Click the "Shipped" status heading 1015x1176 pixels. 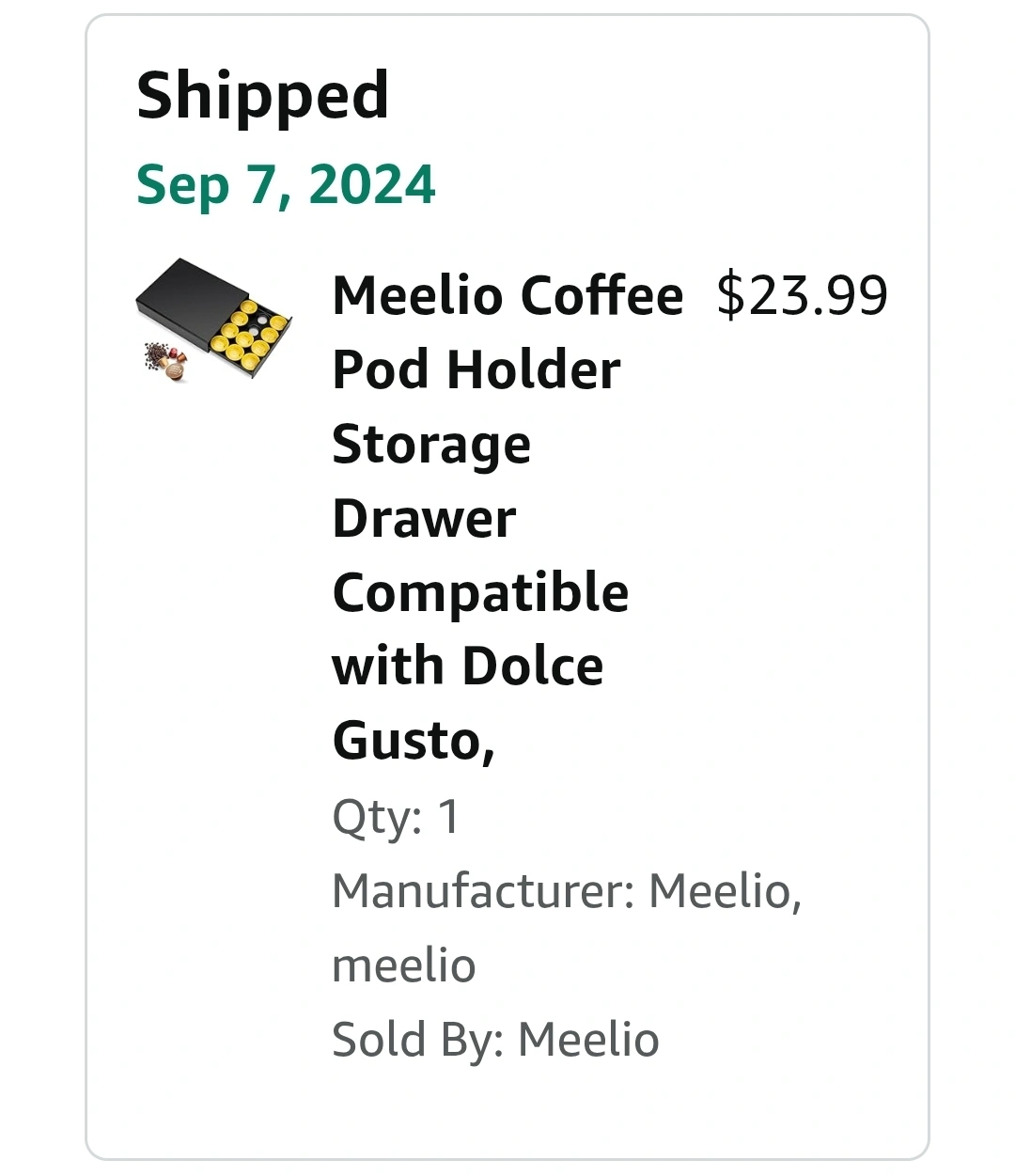point(262,95)
